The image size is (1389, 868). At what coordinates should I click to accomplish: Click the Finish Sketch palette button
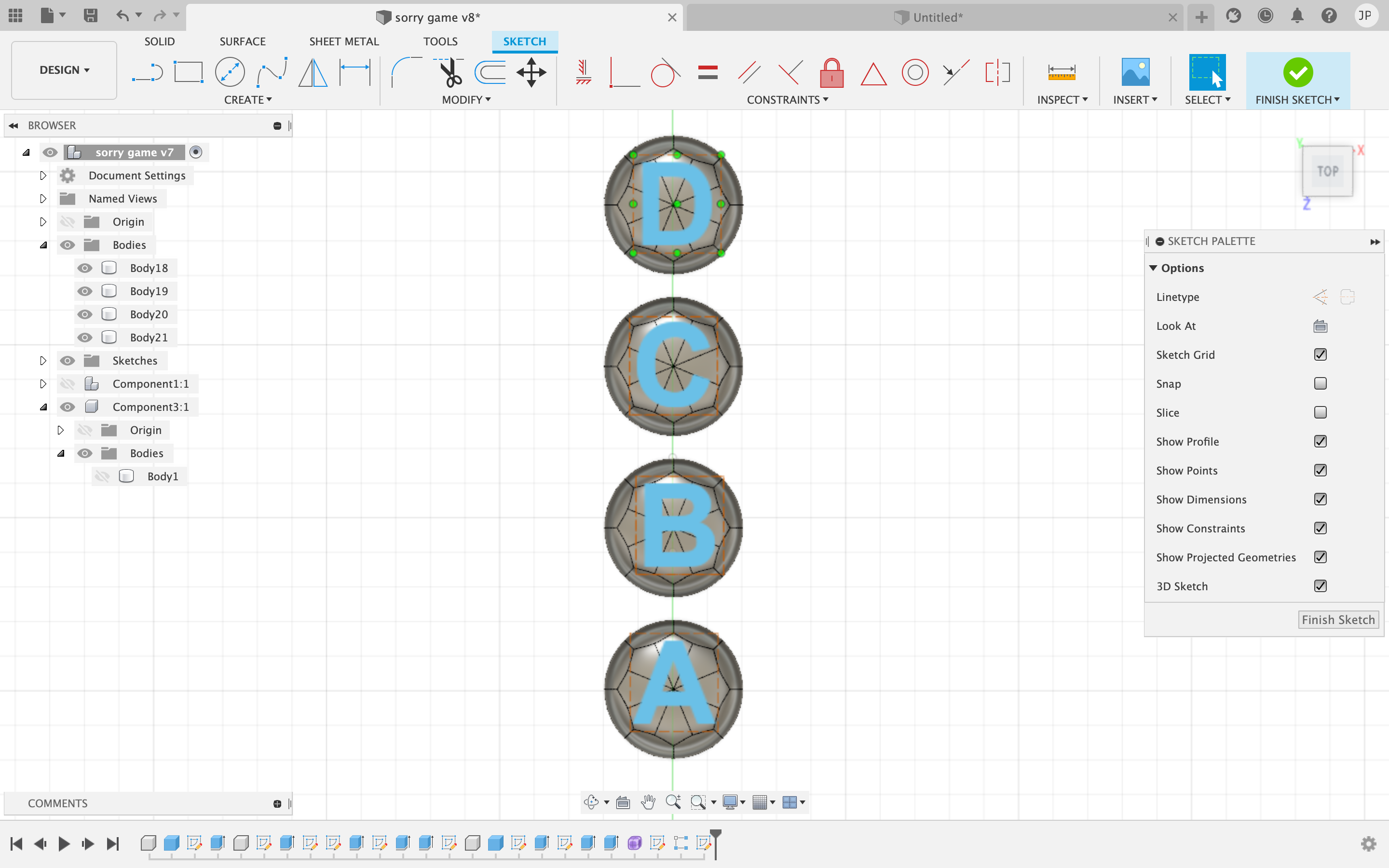pos(1338,620)
